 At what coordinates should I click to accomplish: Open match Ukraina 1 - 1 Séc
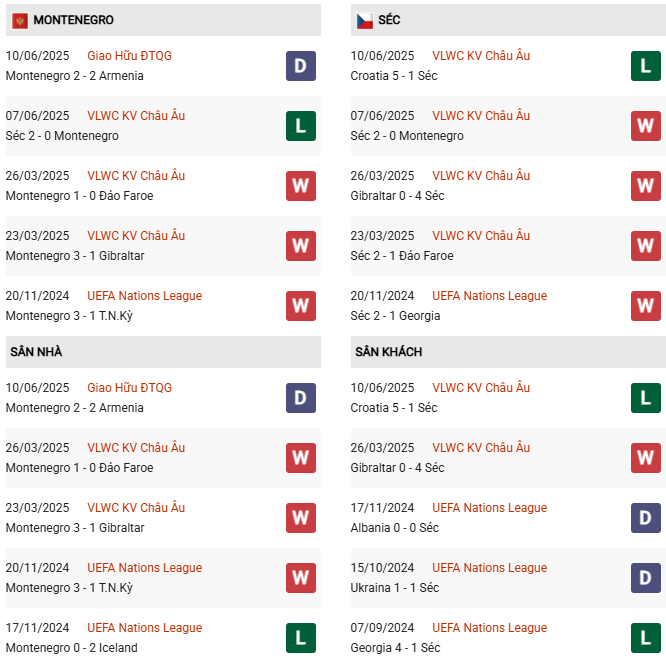coord(394,588)
